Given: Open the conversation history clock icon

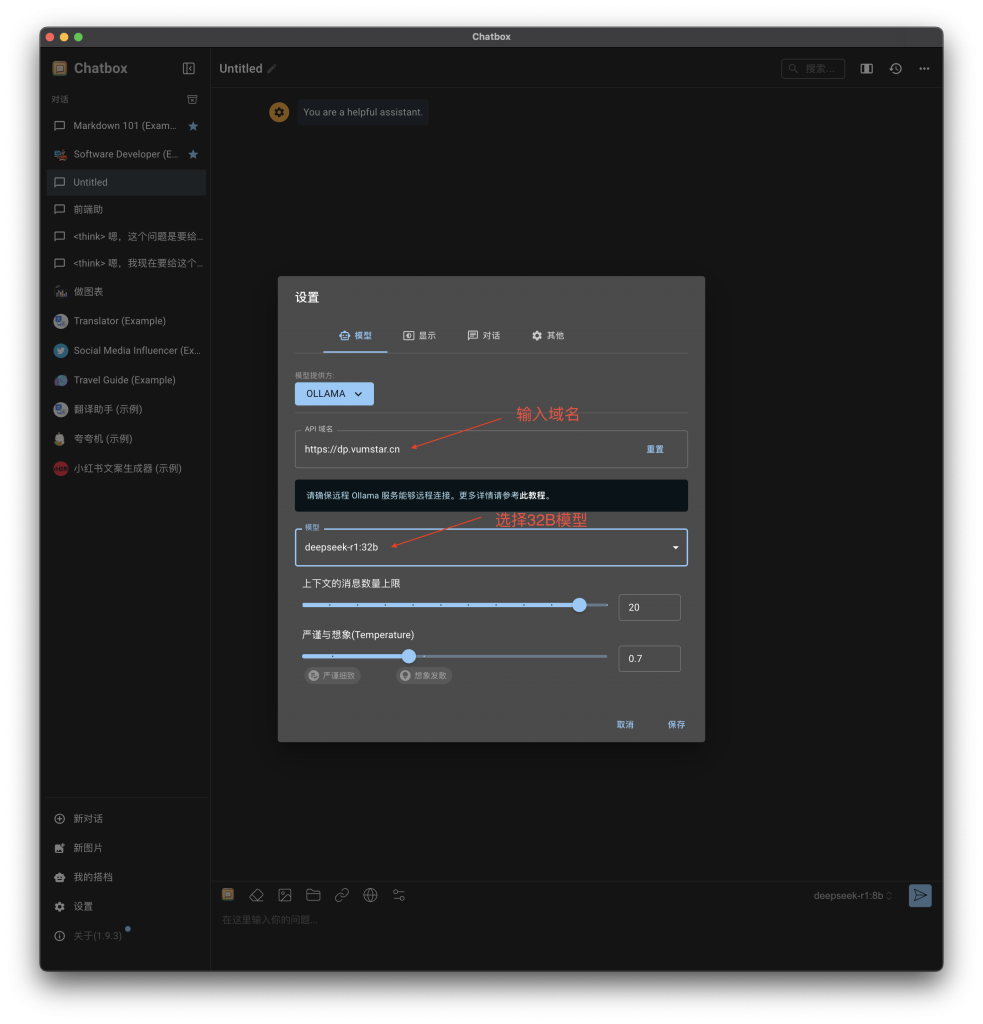Looking at the screenshot, I should (x=895, y=69).
